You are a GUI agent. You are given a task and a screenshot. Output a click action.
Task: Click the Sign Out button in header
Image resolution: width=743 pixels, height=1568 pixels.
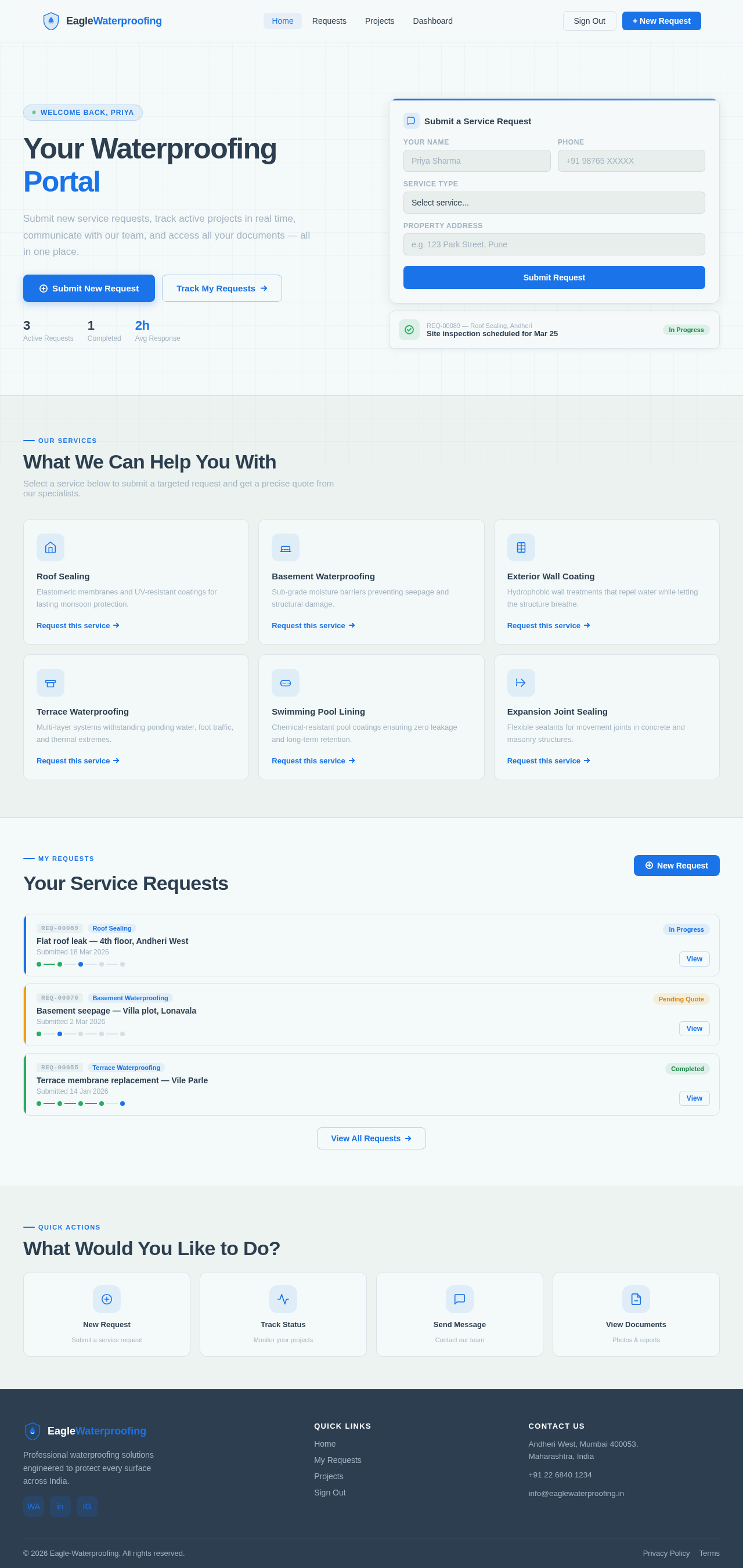pyautogui.click(x=589, y=21)
